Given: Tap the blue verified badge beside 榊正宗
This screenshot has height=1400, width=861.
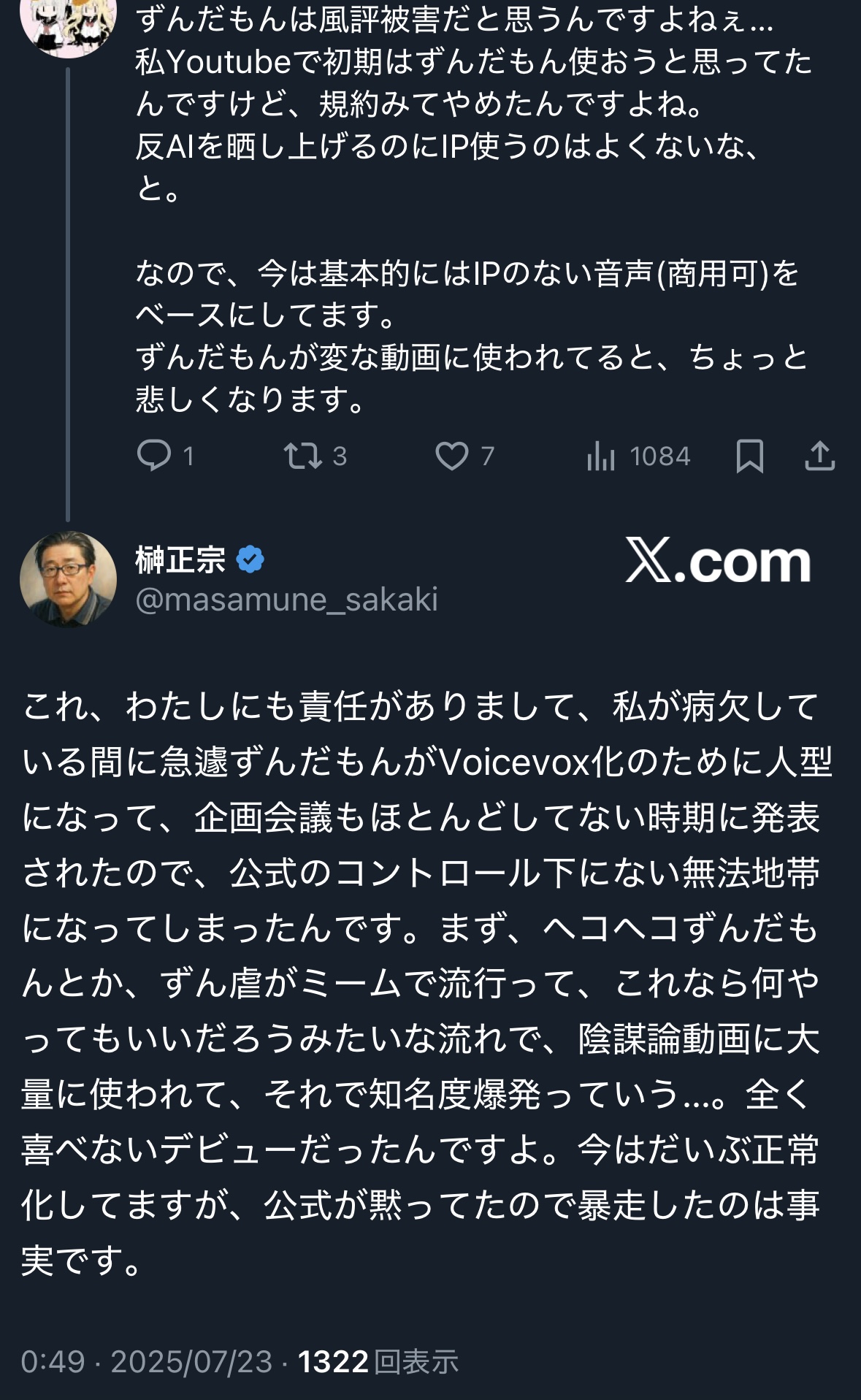Looking at the screenshot, I should [250, 560].
